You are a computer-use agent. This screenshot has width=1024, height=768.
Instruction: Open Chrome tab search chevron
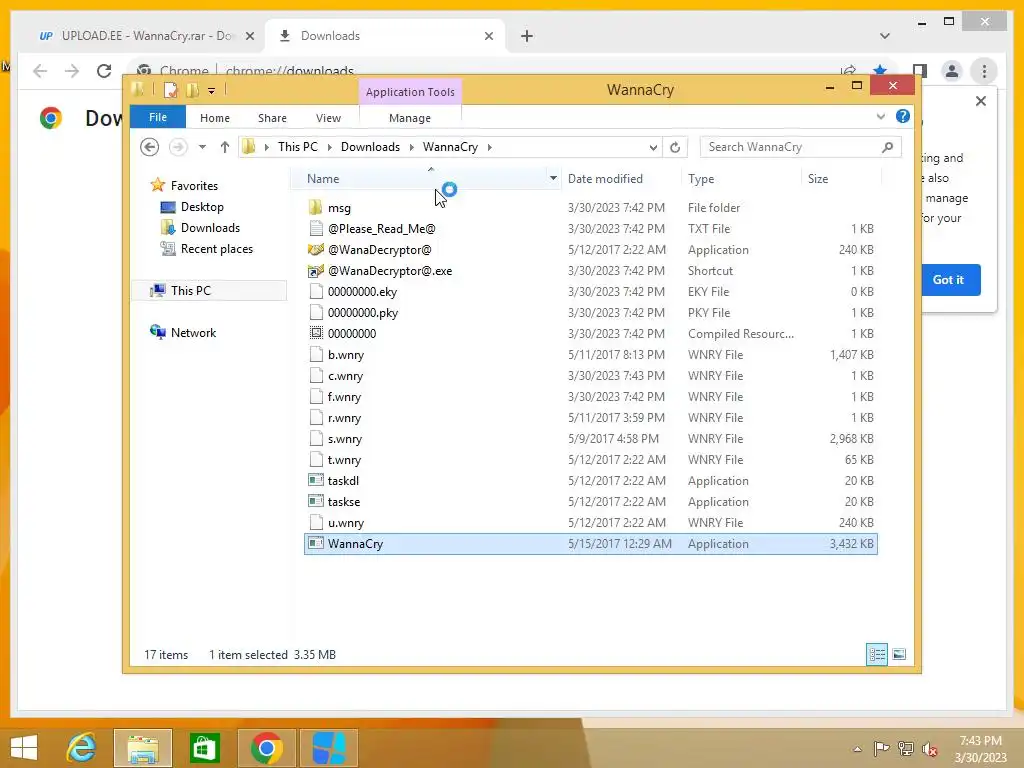pyautogui.click(x=884, y=36)
